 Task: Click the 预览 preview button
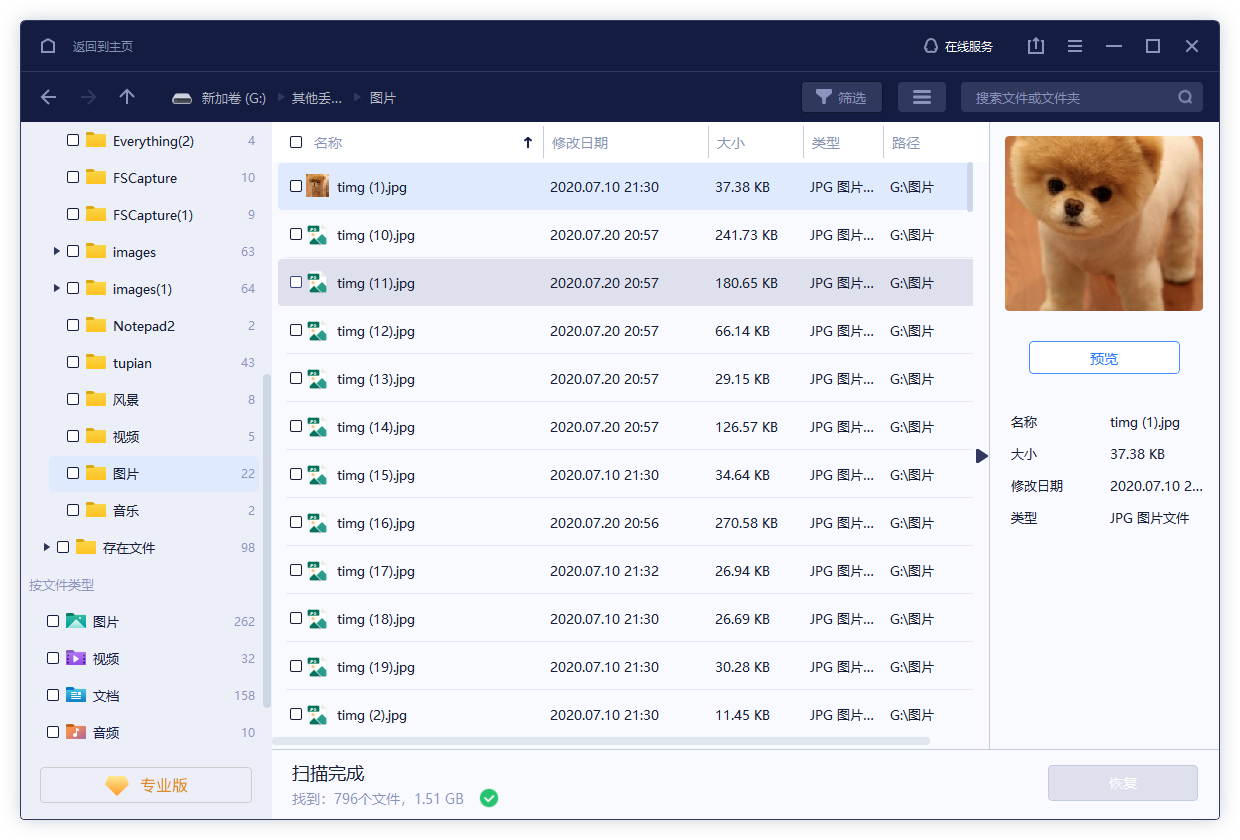1104,357
